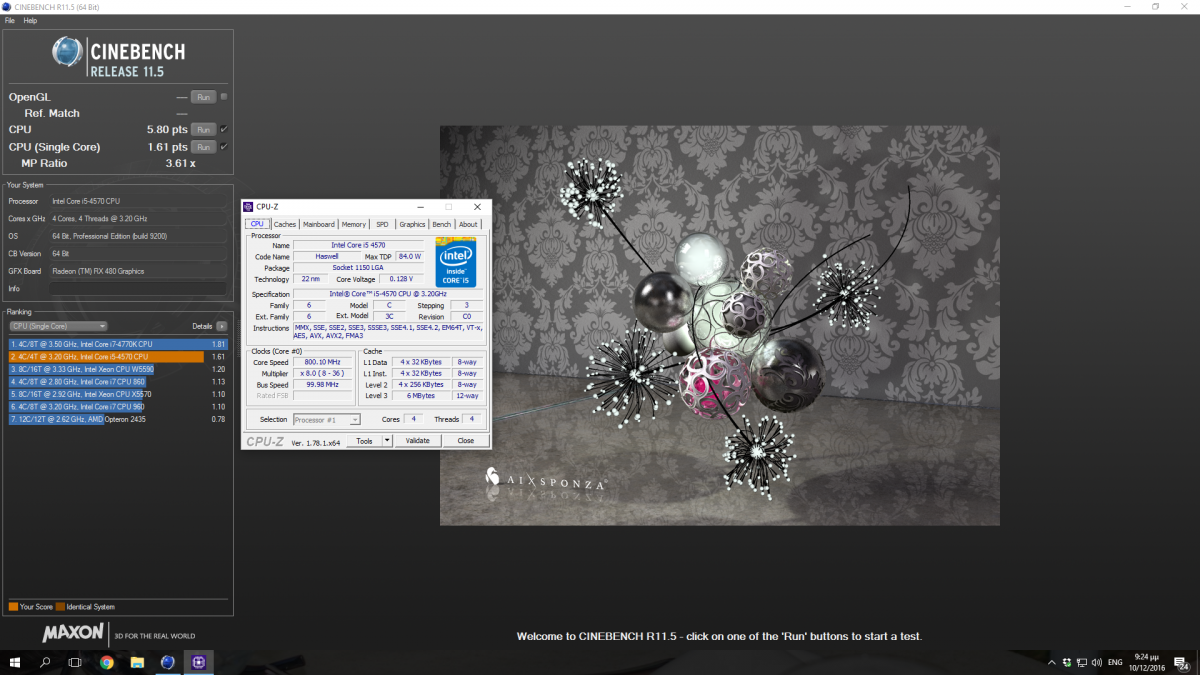Image resolution: width=1200 pixels, height=675 pixels.
Task: Click the Validate button in CPU-Z
Action: [417, 441]
